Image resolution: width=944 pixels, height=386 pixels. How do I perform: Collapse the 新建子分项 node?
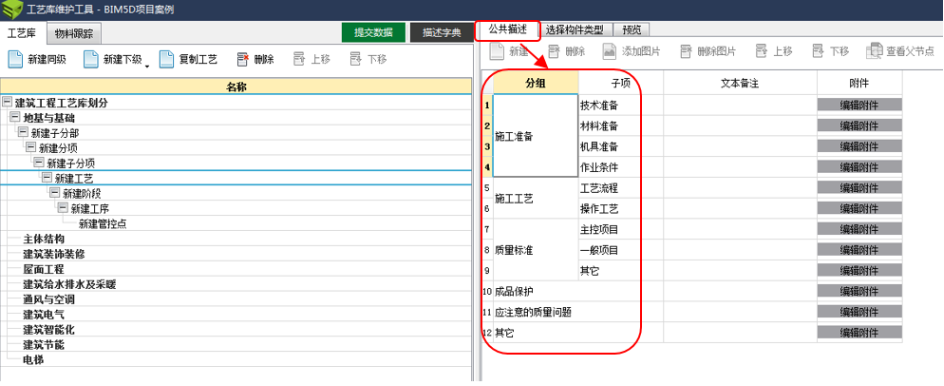39,162
